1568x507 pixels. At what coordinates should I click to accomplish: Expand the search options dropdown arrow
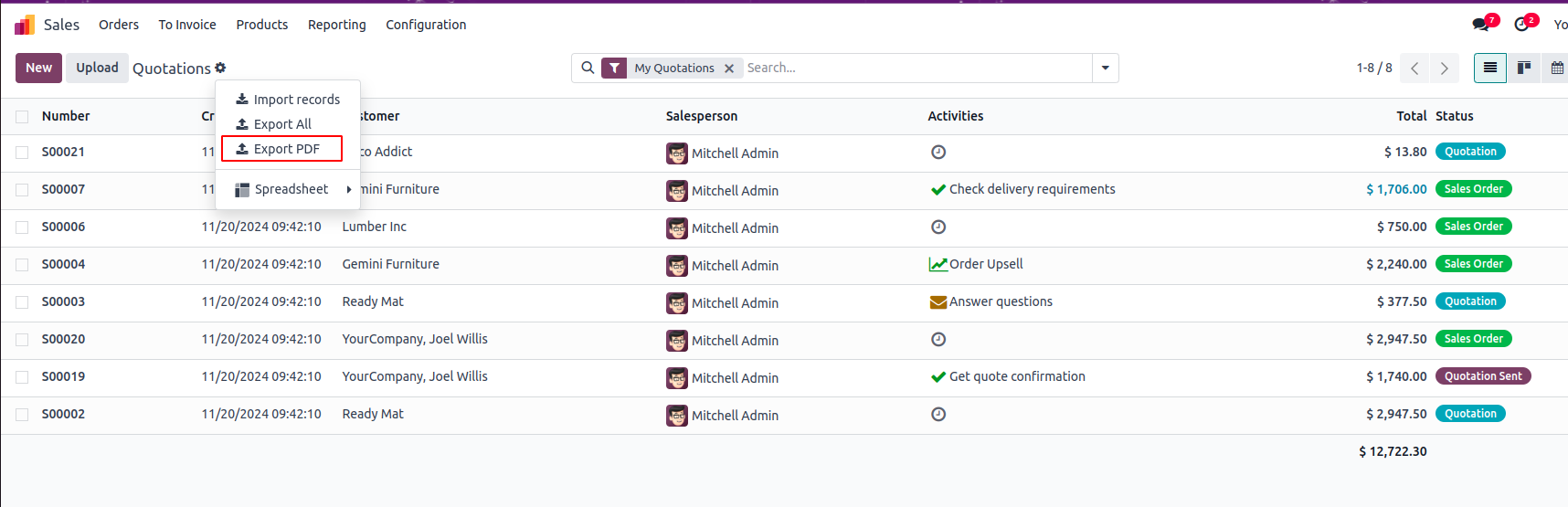(1106, 68)
